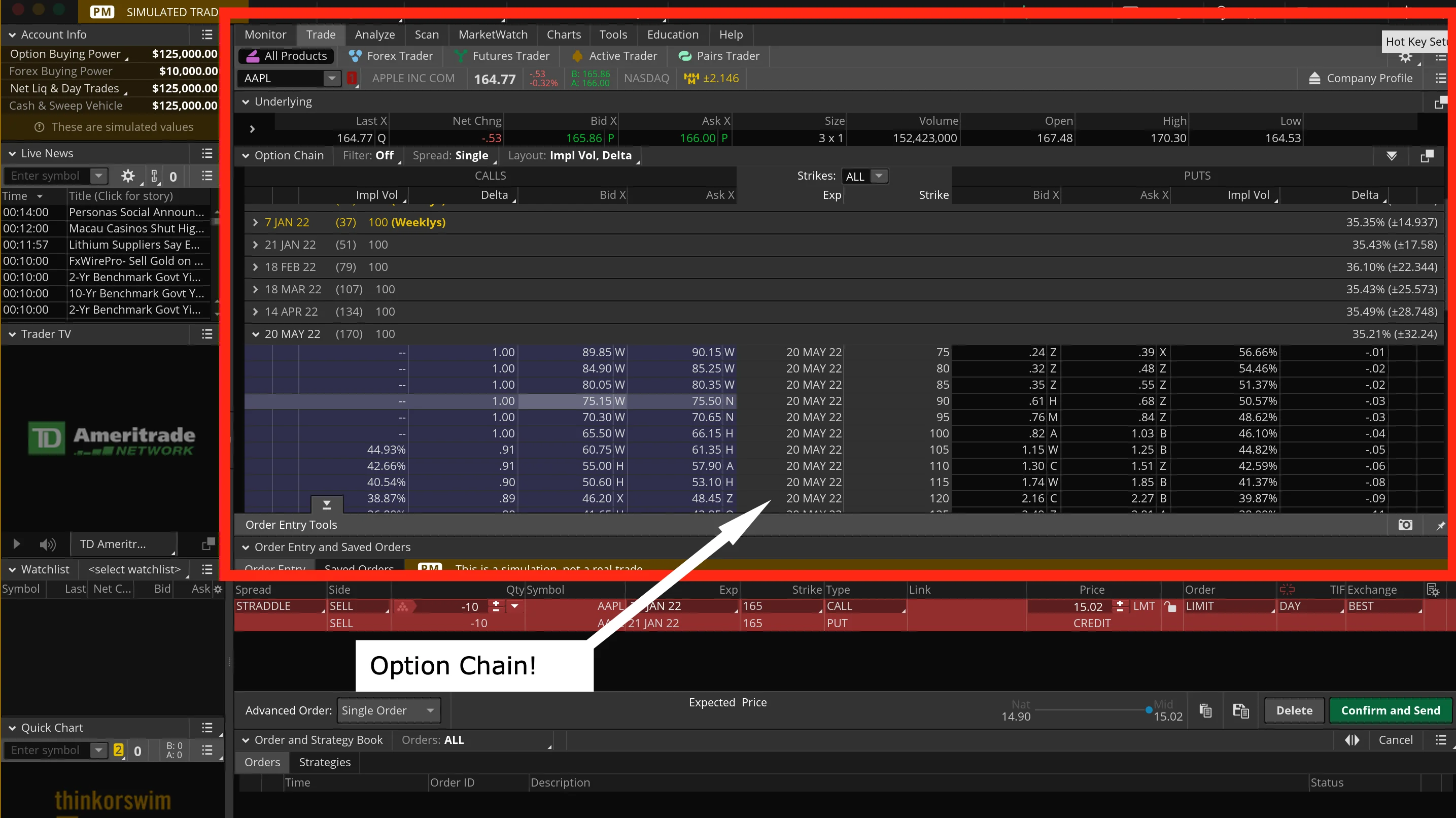This screenshot has height=818, width=1456.
Task: Open the Quick Chart gadget menu icon
Action: tap(207, 728)
